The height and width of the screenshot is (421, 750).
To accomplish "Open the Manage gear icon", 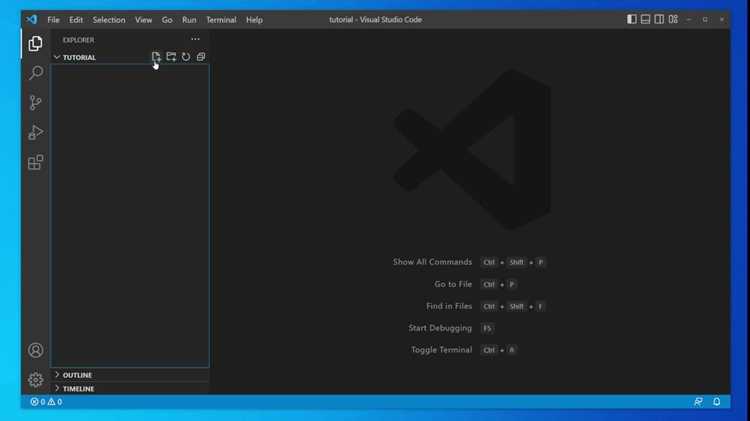I will click(x=35, y=380).
